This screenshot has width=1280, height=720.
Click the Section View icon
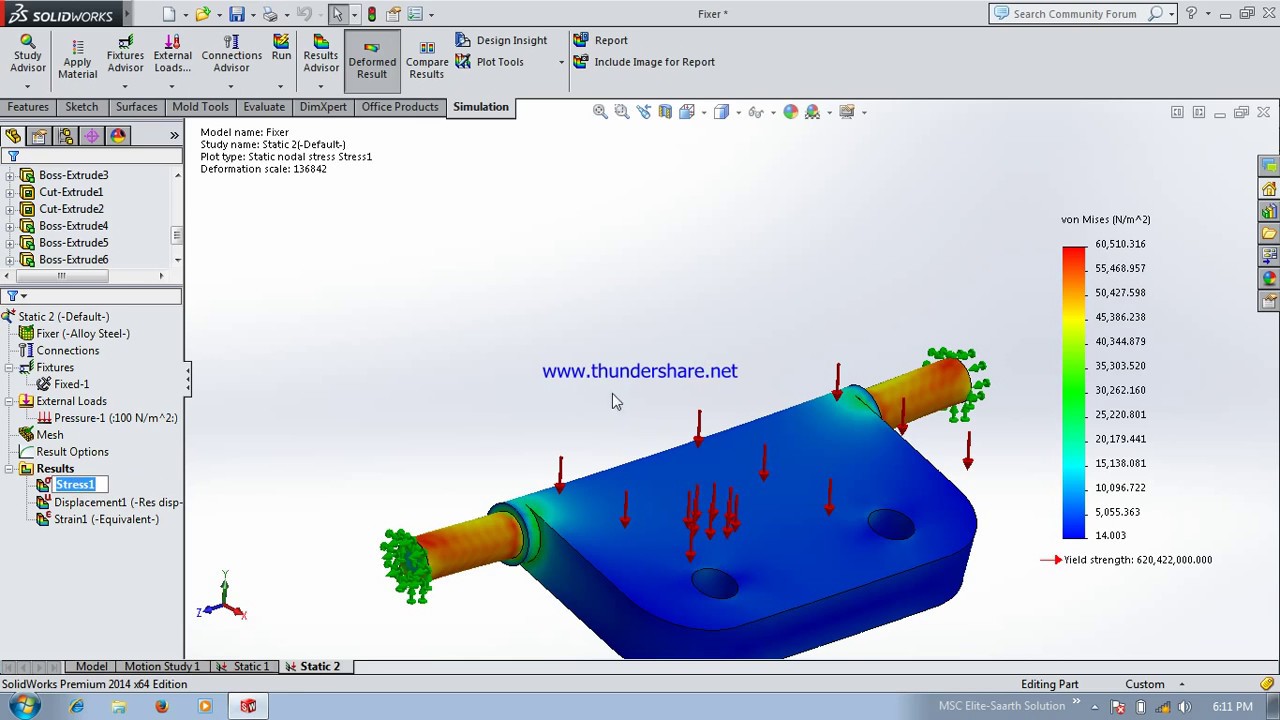point(665,112)
